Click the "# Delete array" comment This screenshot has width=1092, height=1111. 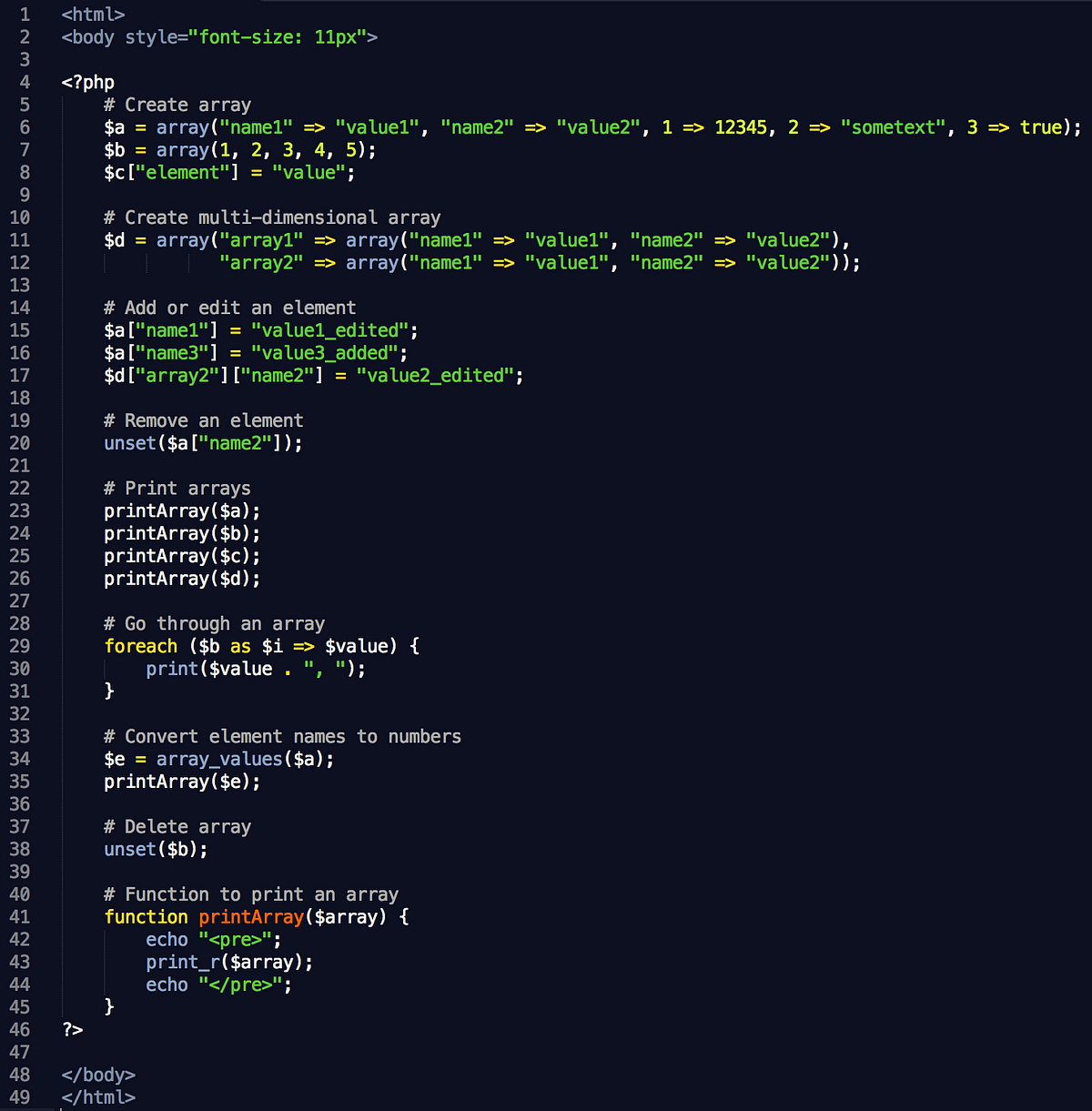tap(177, 827)
